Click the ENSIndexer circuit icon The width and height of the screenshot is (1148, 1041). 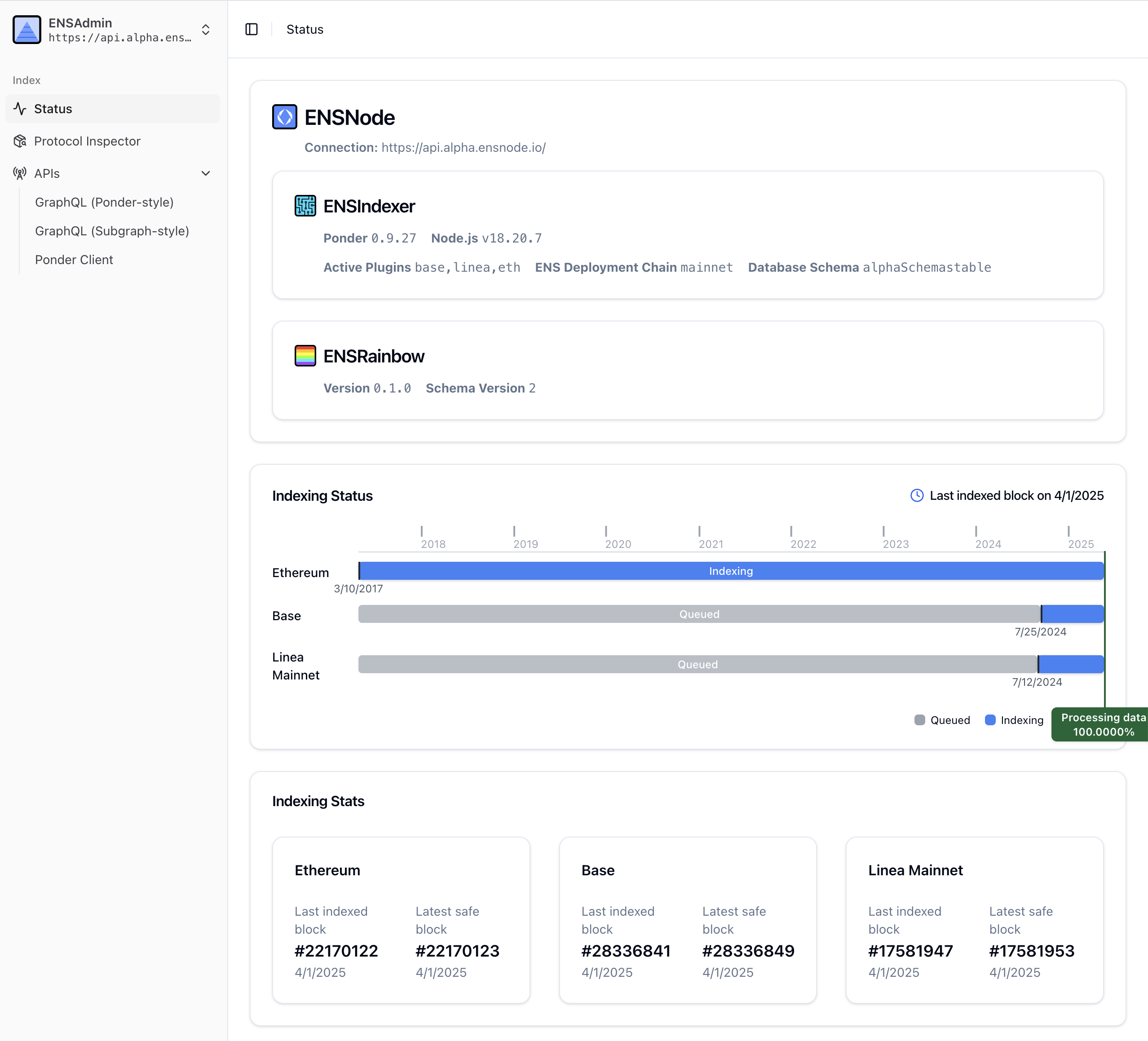[305, 206]
